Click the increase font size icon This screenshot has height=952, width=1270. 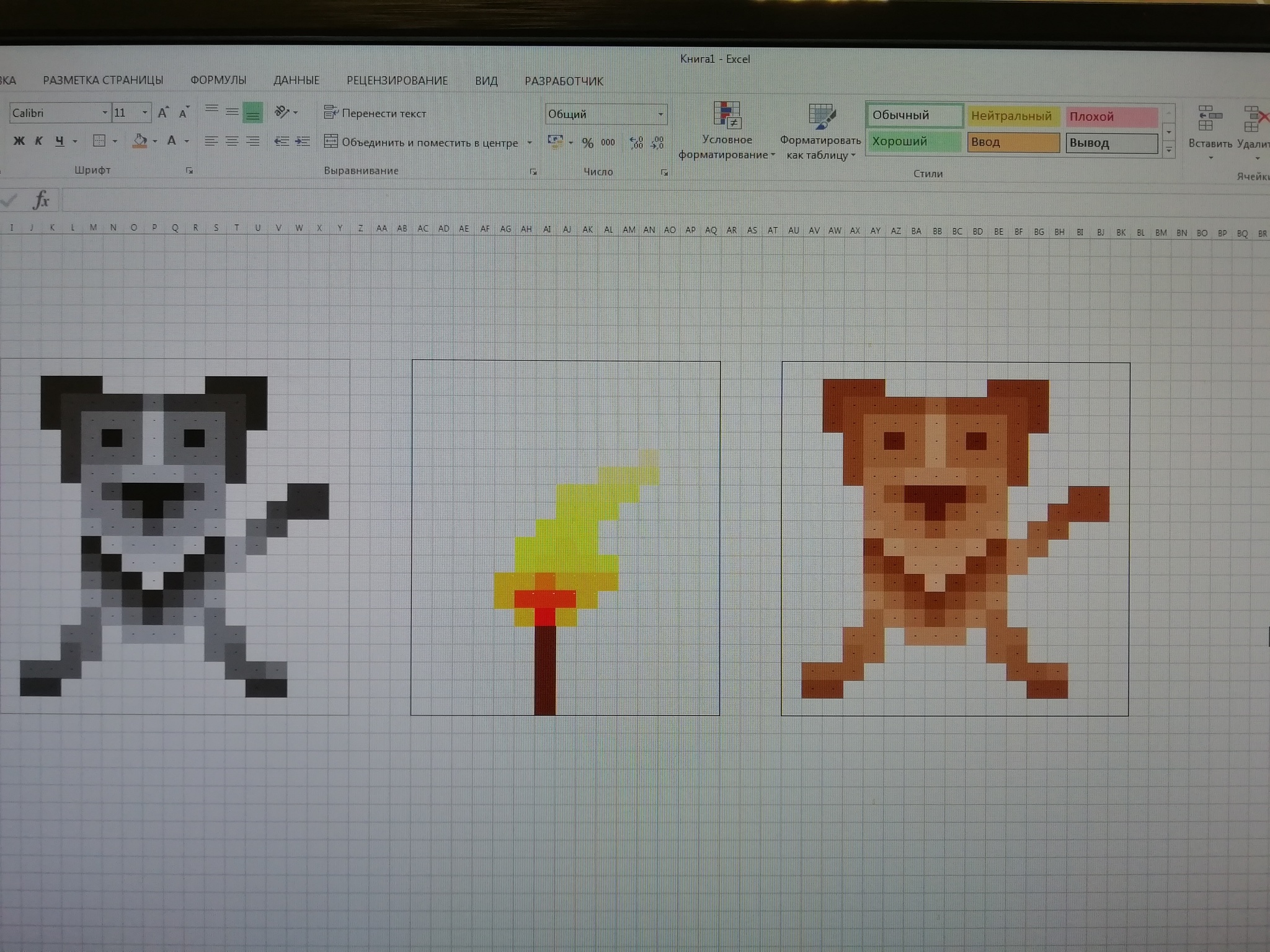coord(163,113)
